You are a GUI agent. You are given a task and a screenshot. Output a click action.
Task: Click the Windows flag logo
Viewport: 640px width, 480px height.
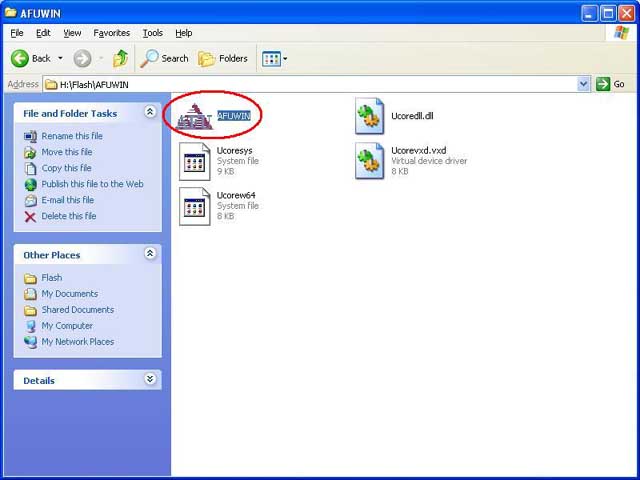click(621, 33)
